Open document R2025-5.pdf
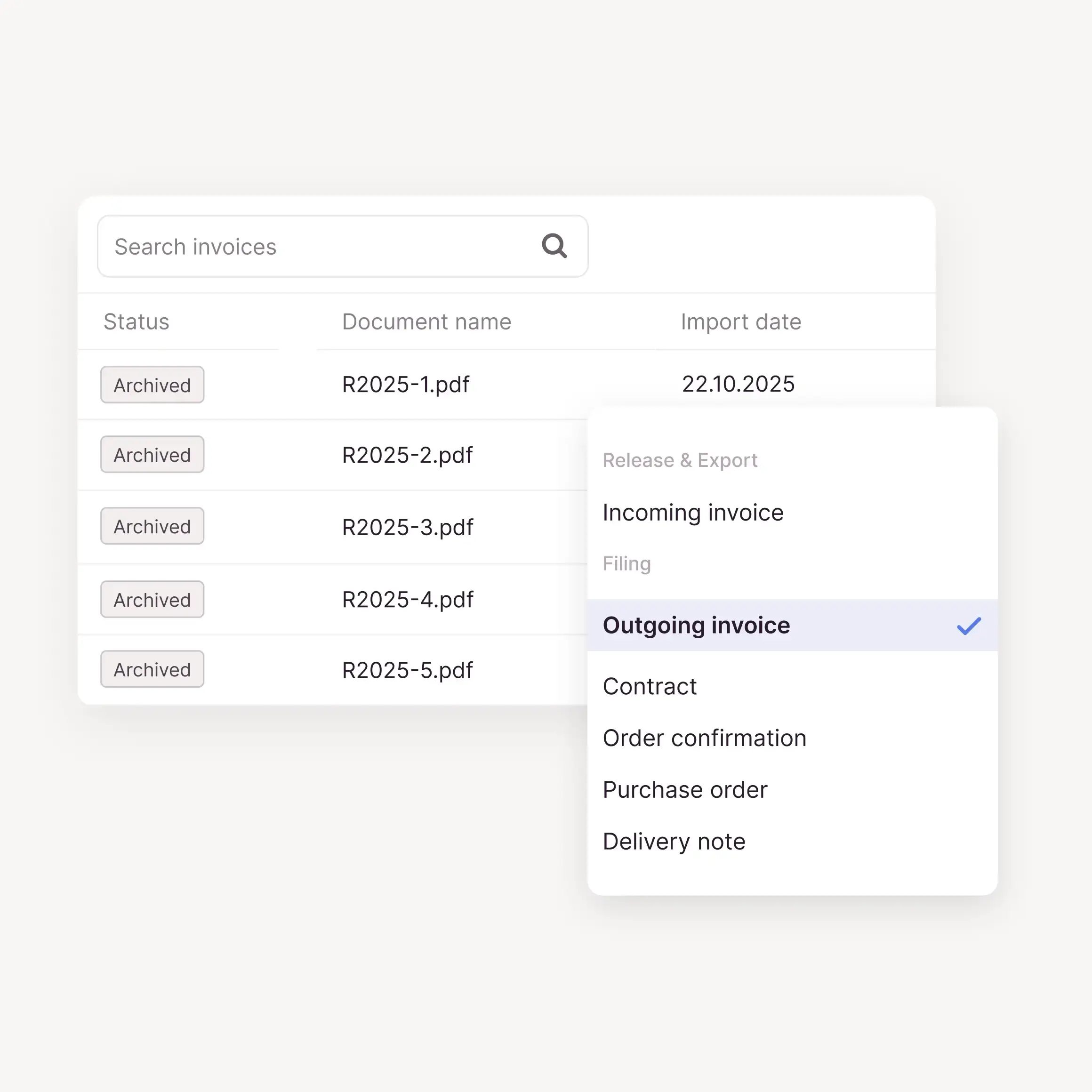1092x1092 pixels. pyautogui.click(x=407, y=670)
